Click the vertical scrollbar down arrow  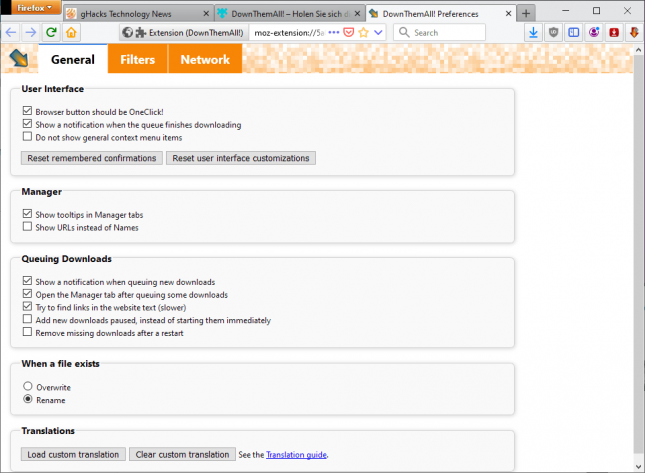coord(638,467)
